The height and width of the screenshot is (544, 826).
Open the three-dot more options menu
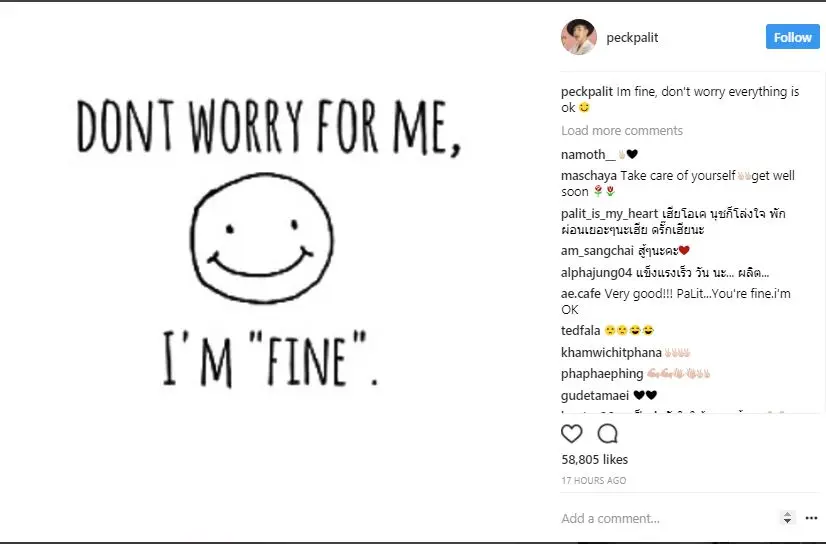(x=811, y=518)
